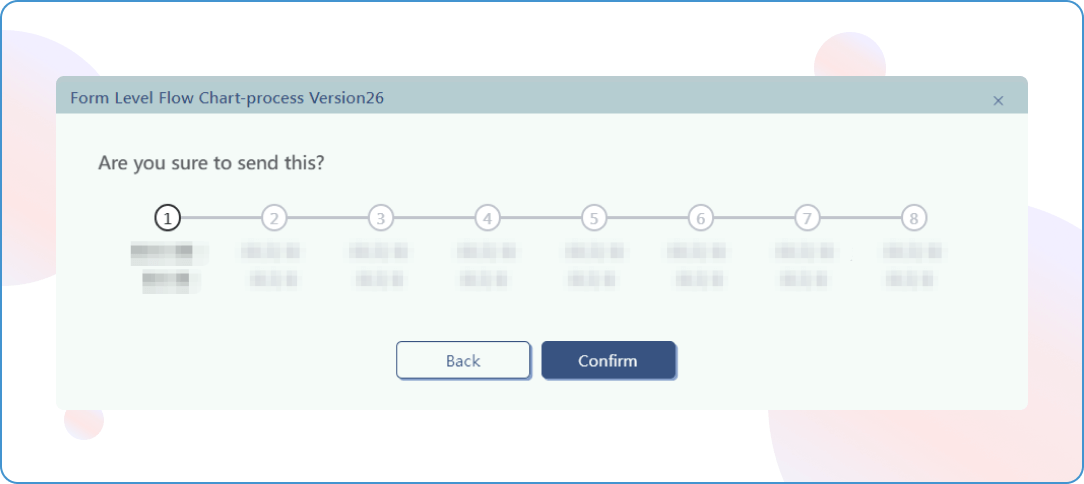Click the blurred label beneath step 2
The height and width of the screenshot is (484, 1084).
point(273,266)
